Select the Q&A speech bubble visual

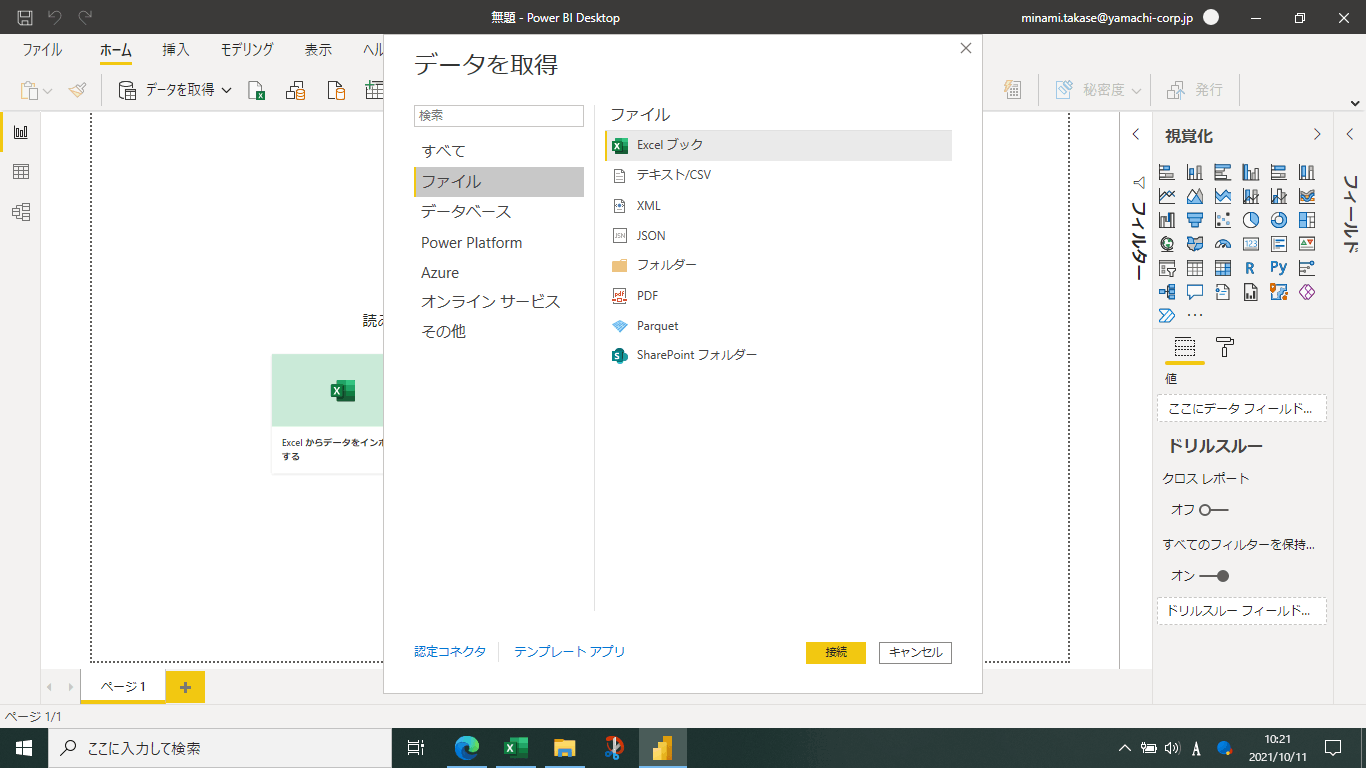click(x=1195, y=292)
